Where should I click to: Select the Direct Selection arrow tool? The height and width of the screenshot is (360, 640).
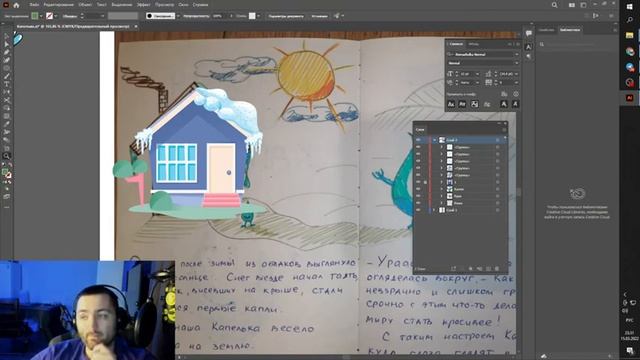tap(7, 44)
